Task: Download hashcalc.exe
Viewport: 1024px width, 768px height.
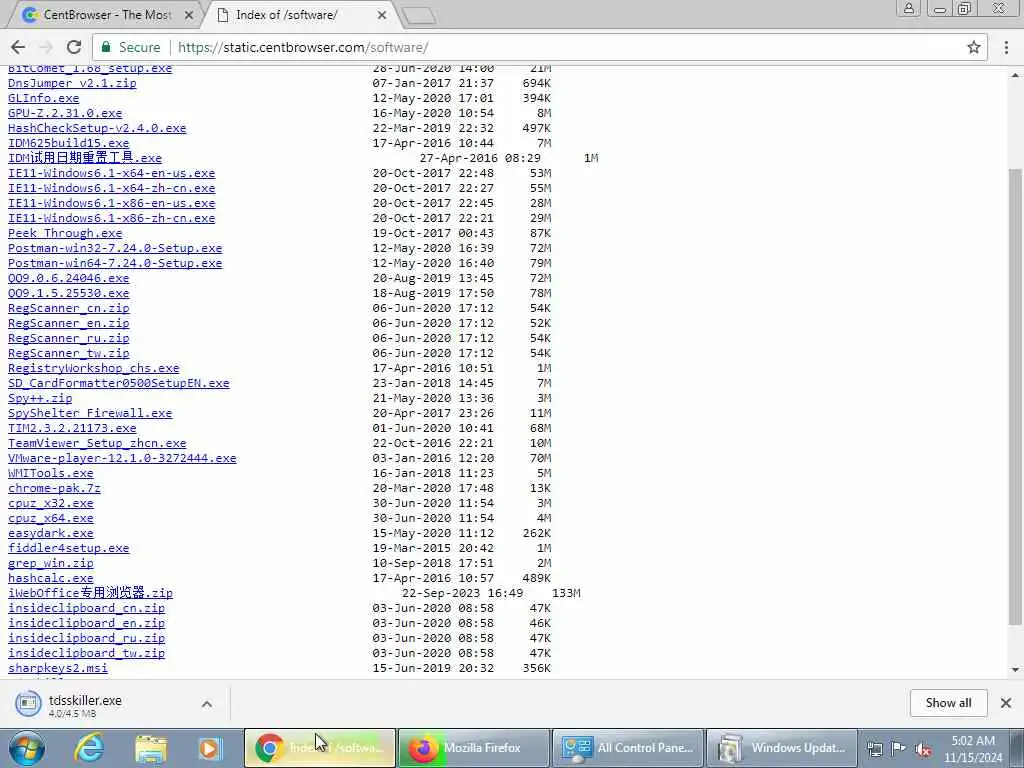Action: pos(50,579)
